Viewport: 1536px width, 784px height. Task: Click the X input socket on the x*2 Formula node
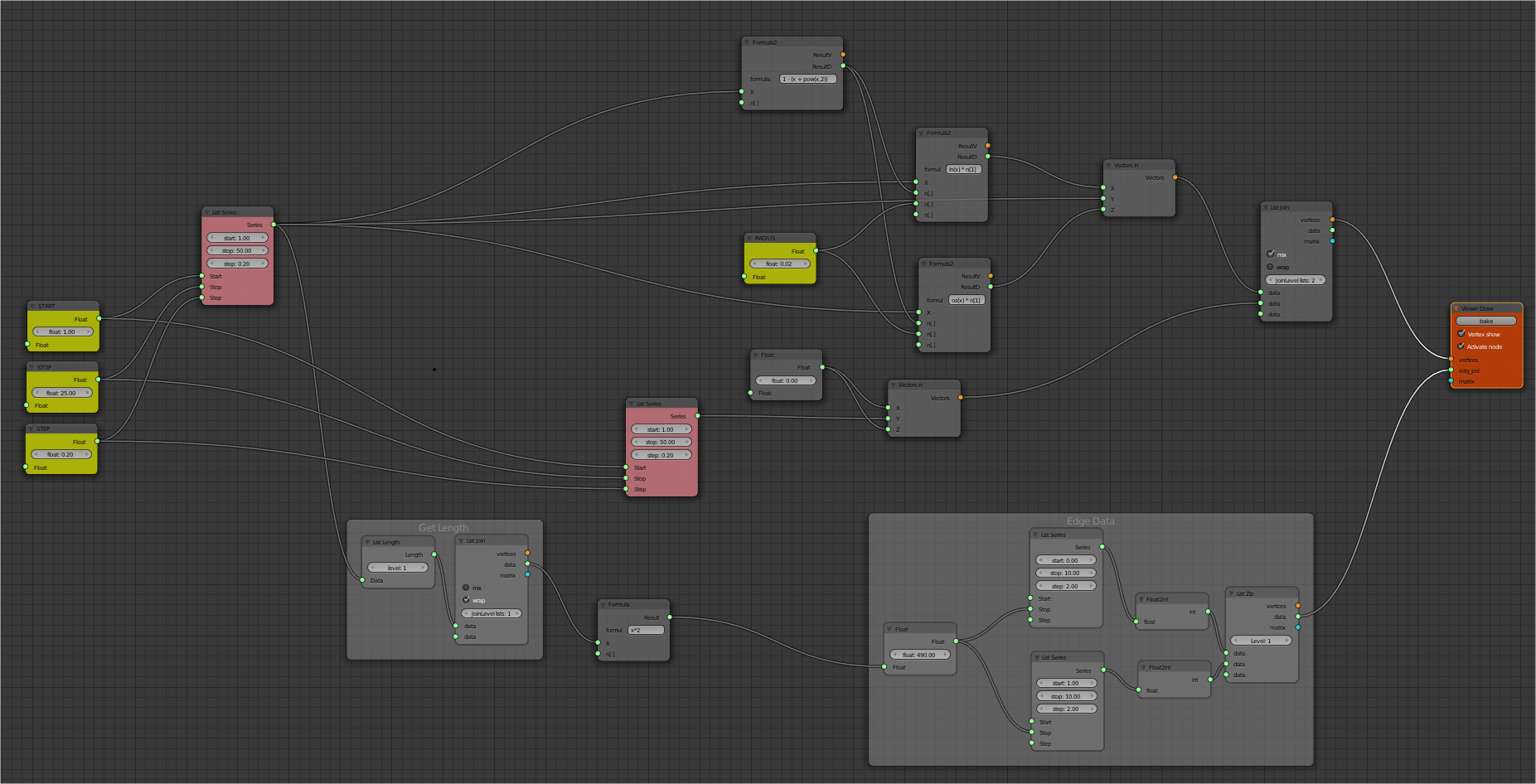598,642
